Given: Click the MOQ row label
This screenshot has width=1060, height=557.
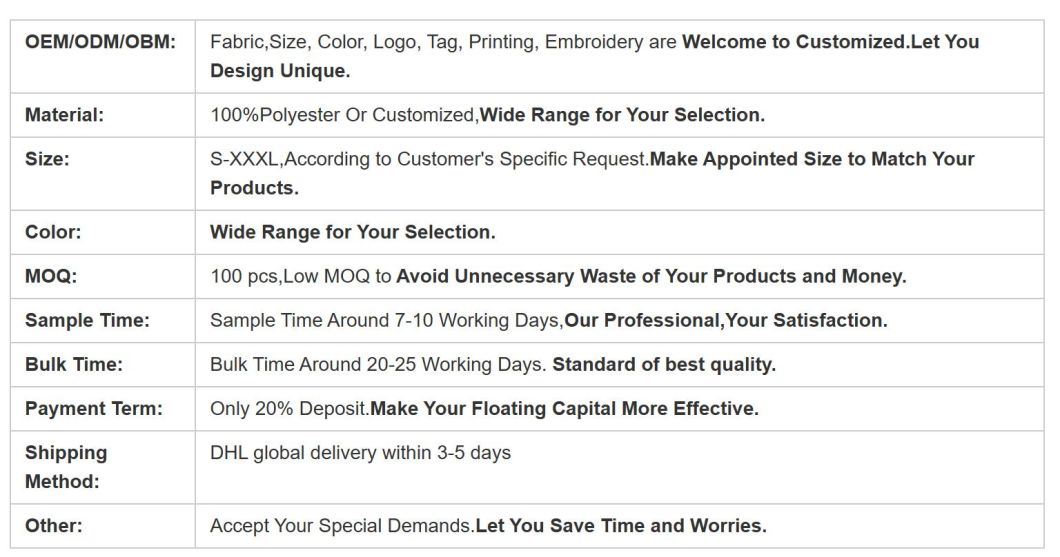Looking at the screenshot, I should pos(51,276).
